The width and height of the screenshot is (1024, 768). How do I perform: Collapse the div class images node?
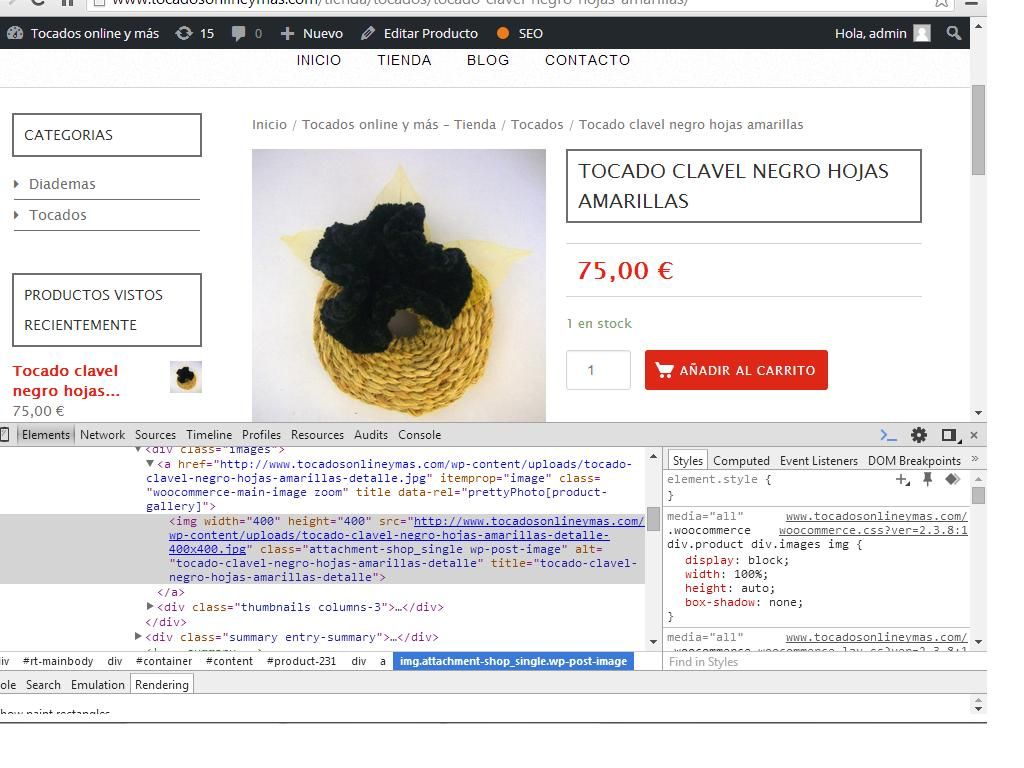(138, 449)
